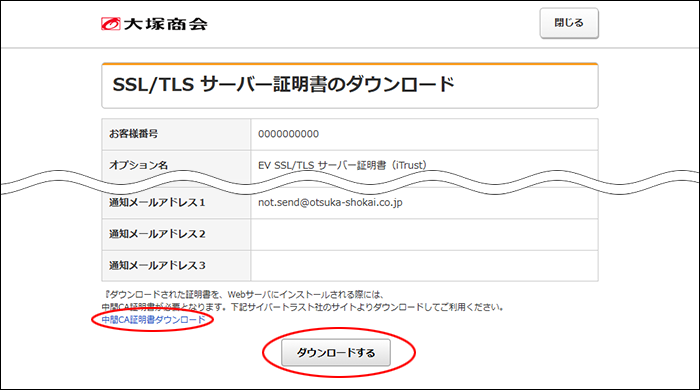This screenshot has height=390, width=700.
Task: Click the 閉じる button
Action: (569, 23)
